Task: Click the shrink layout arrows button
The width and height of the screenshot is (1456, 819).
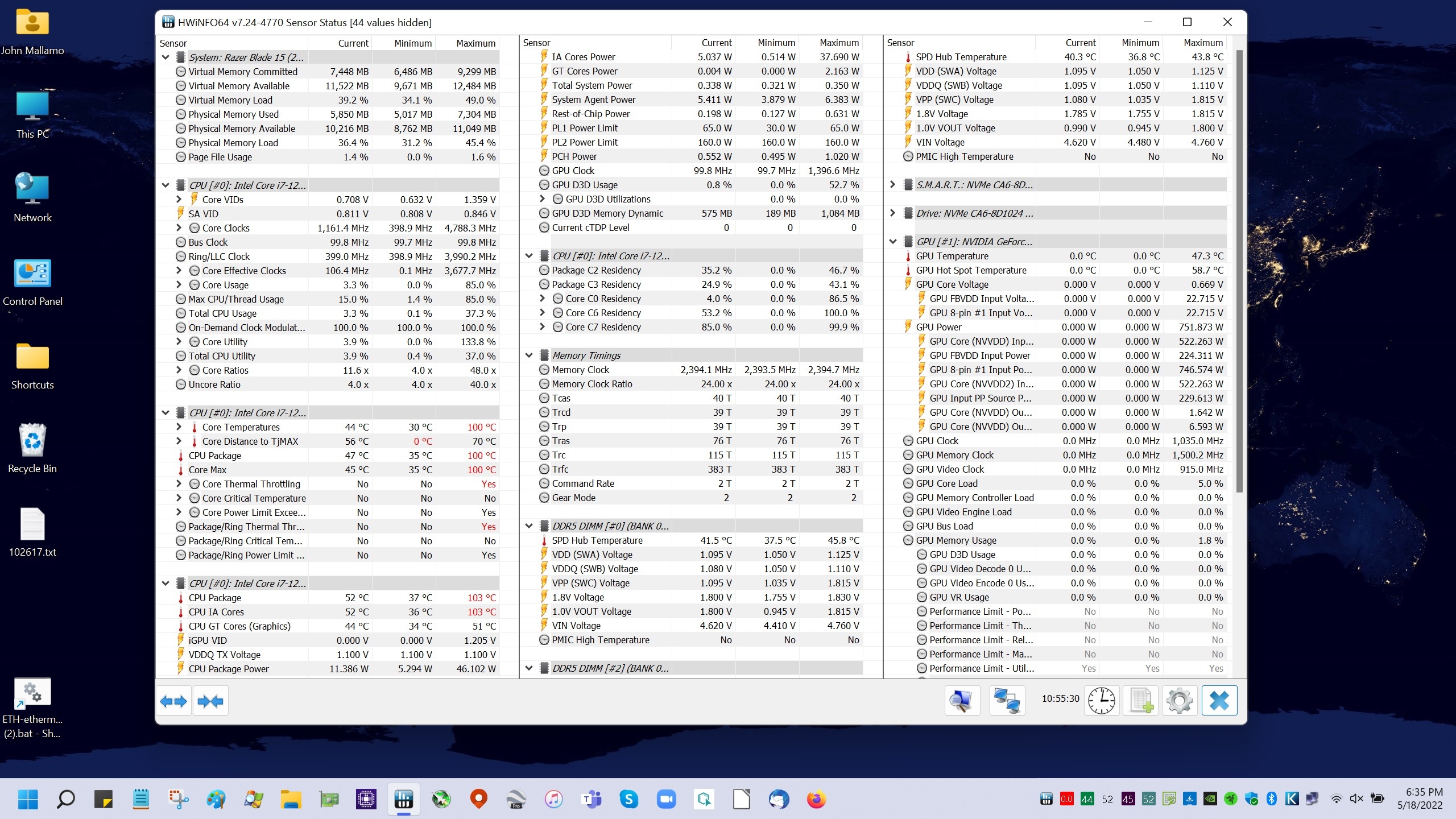Action: click(211, 701)
